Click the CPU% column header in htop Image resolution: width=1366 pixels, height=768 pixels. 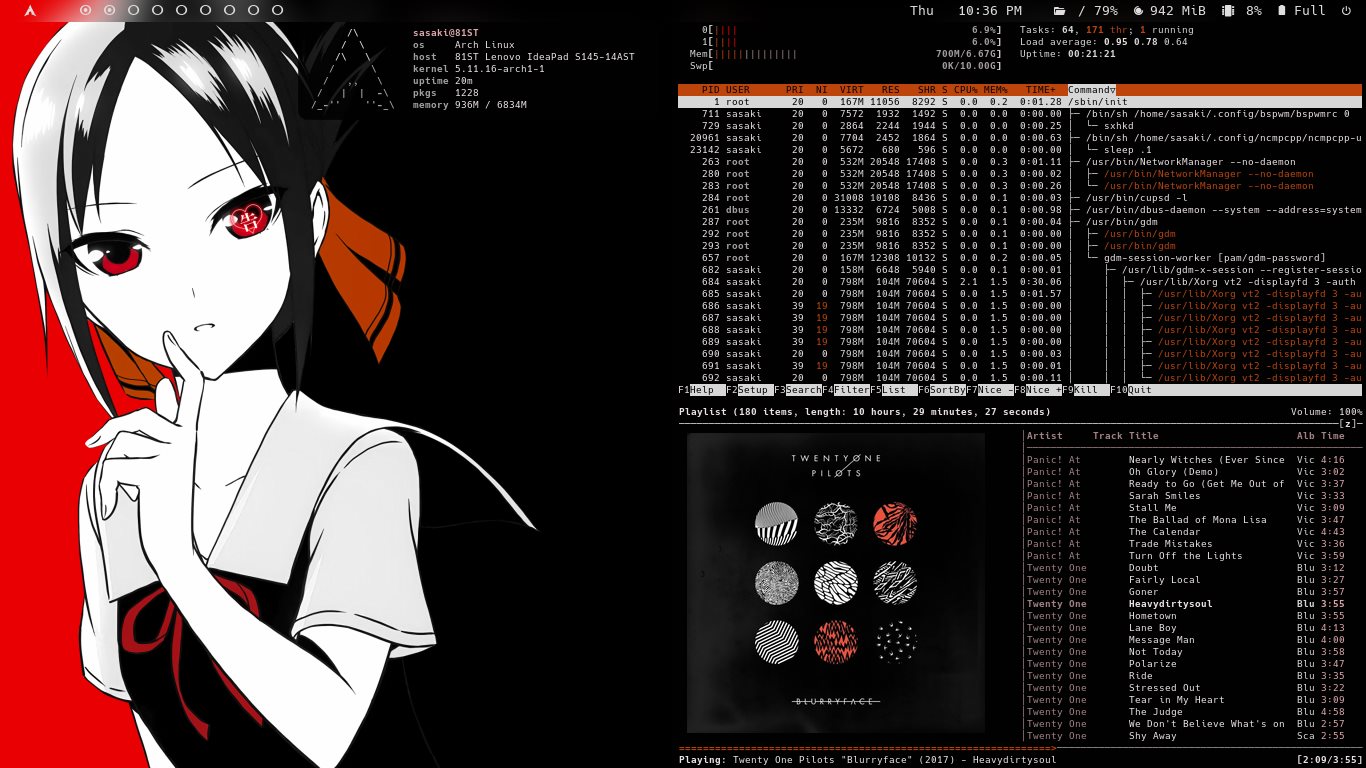tap(966, 90)
